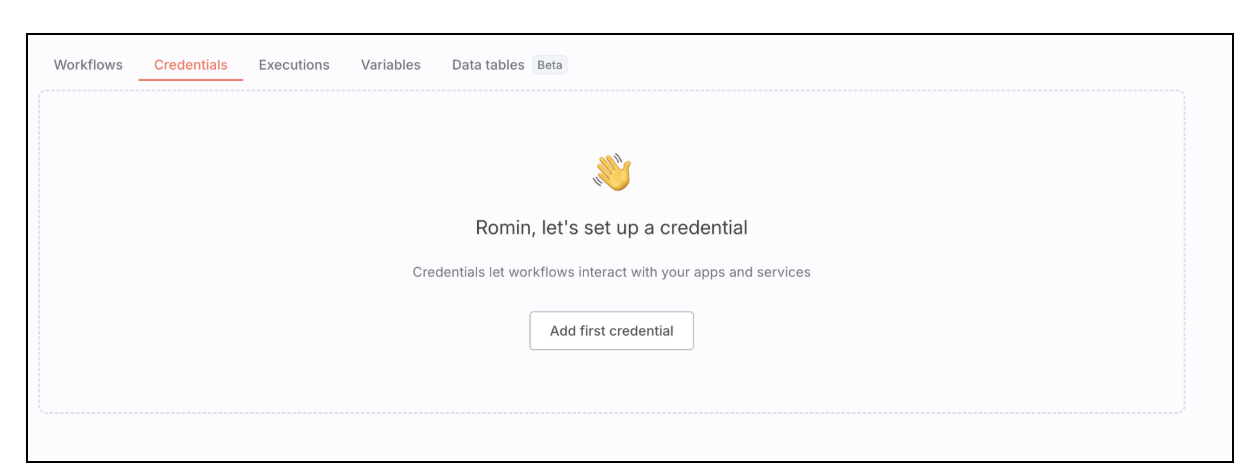Open the Data tables tab
This screenshot has width=1244, height=466.
click(x=488, y=65)
